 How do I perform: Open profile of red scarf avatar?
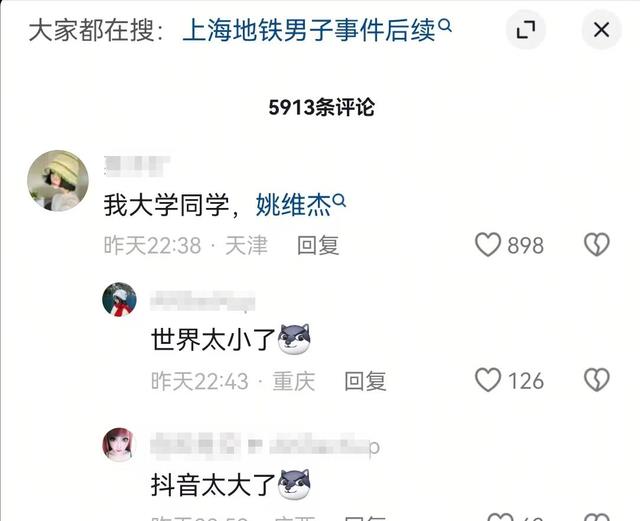[x=119, y=300]
